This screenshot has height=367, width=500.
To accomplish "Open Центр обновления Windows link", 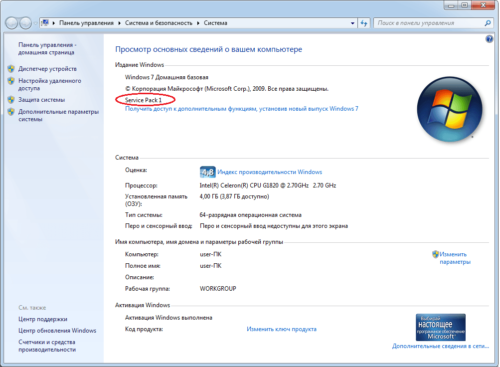I will coord(57,331).
